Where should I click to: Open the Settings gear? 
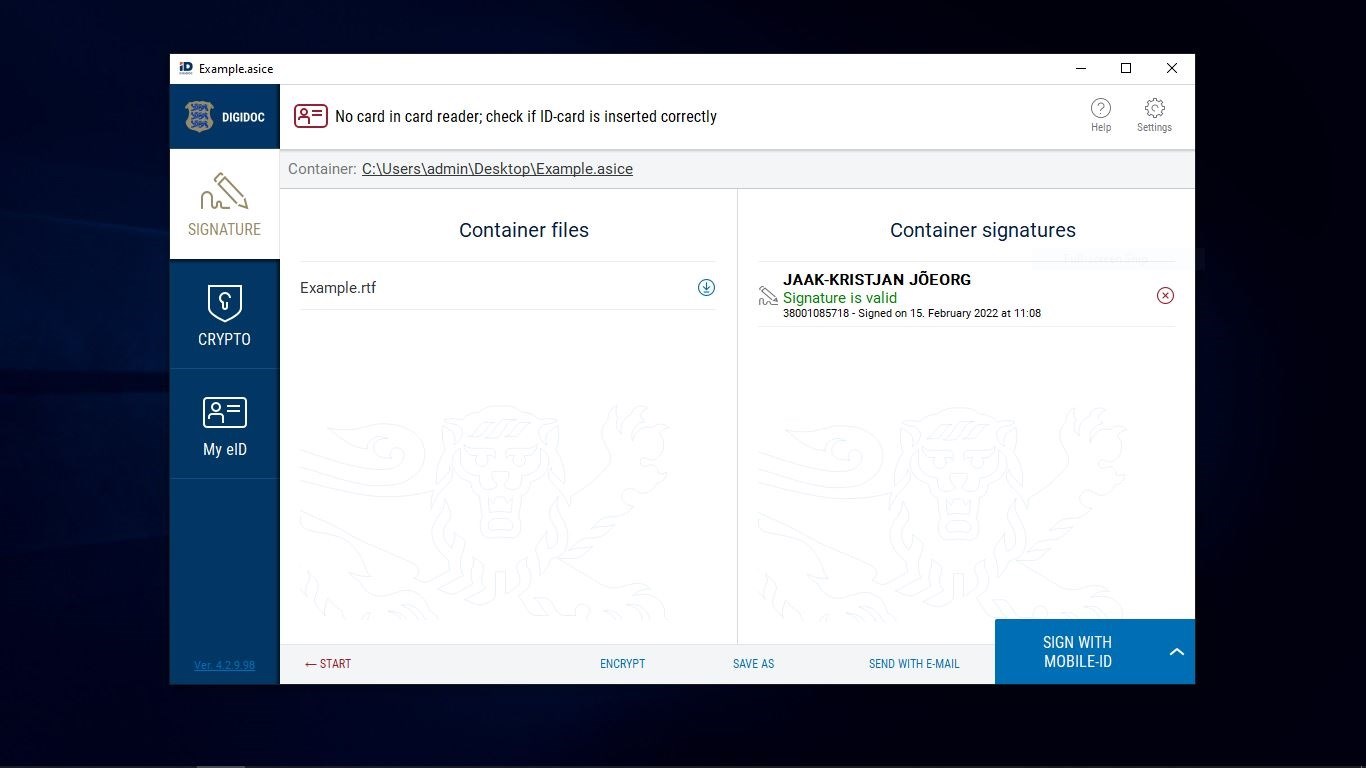tap(1154, 114)
